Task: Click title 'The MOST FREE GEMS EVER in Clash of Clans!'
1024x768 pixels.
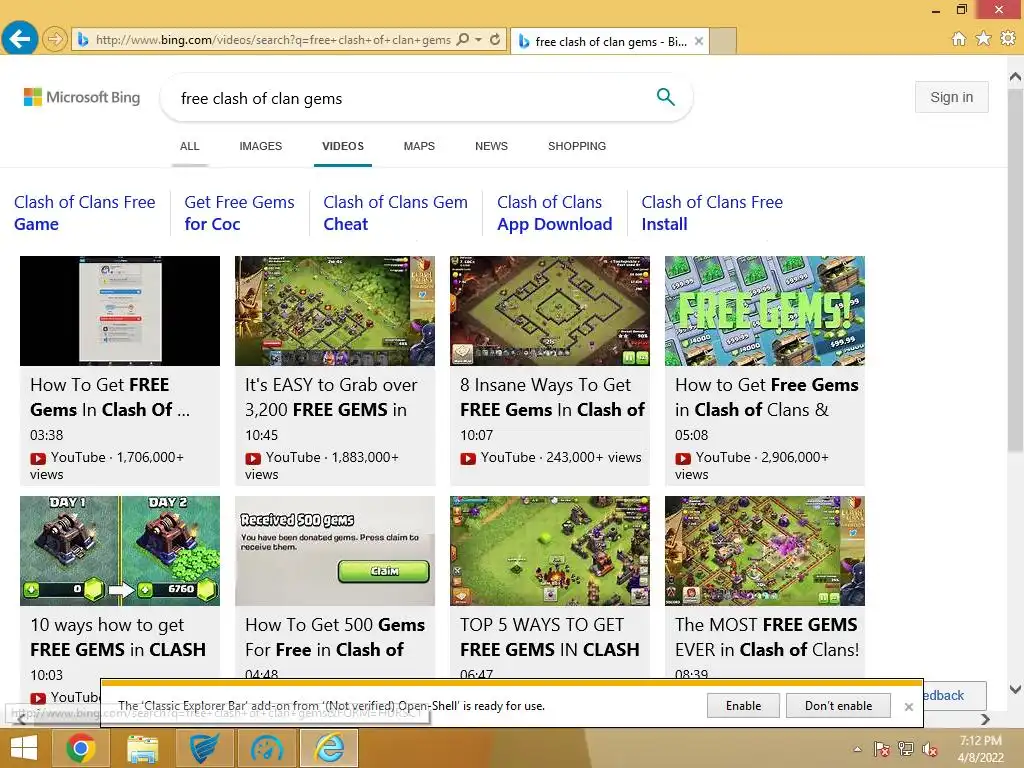Action: 767,637
